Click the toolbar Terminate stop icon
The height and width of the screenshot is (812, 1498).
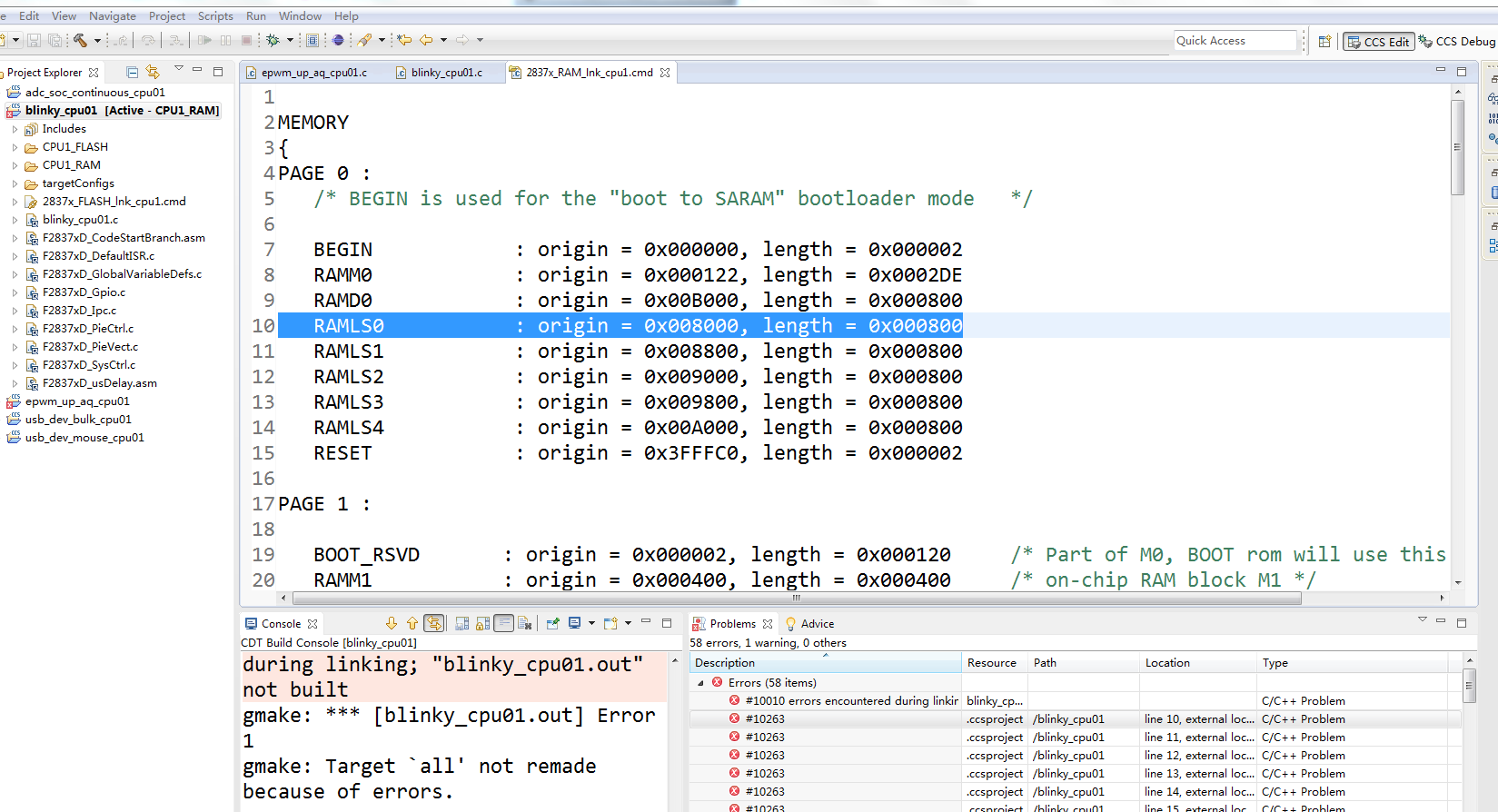click(246, 40)
